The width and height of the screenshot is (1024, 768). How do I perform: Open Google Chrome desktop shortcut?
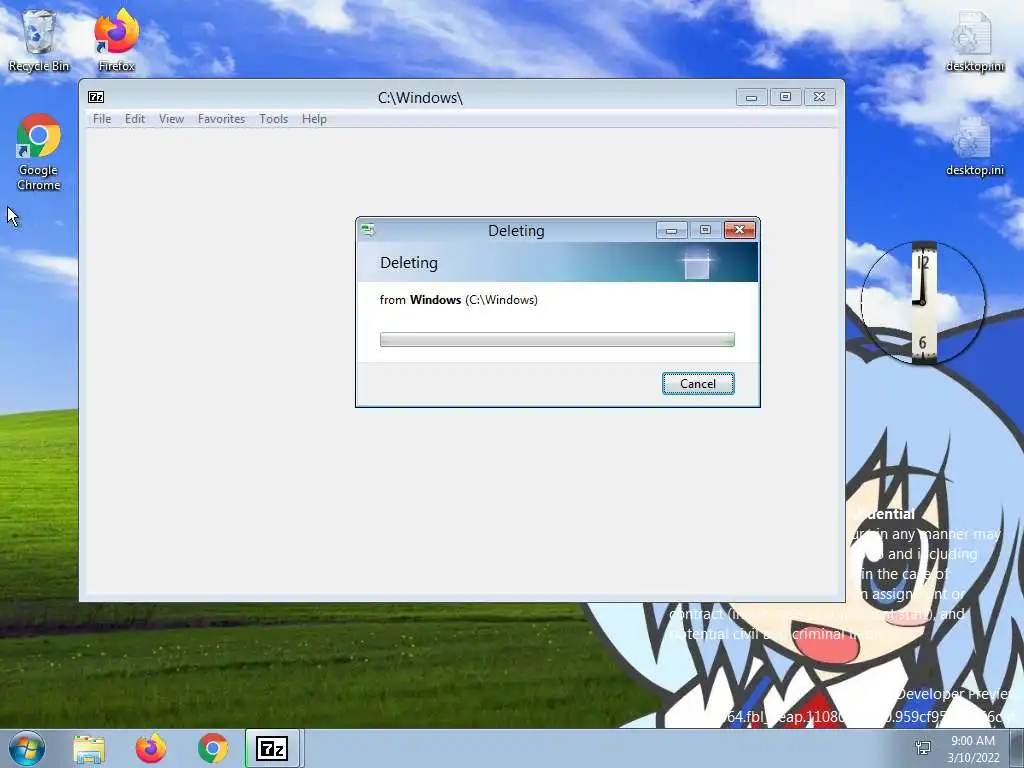[39, 152]
